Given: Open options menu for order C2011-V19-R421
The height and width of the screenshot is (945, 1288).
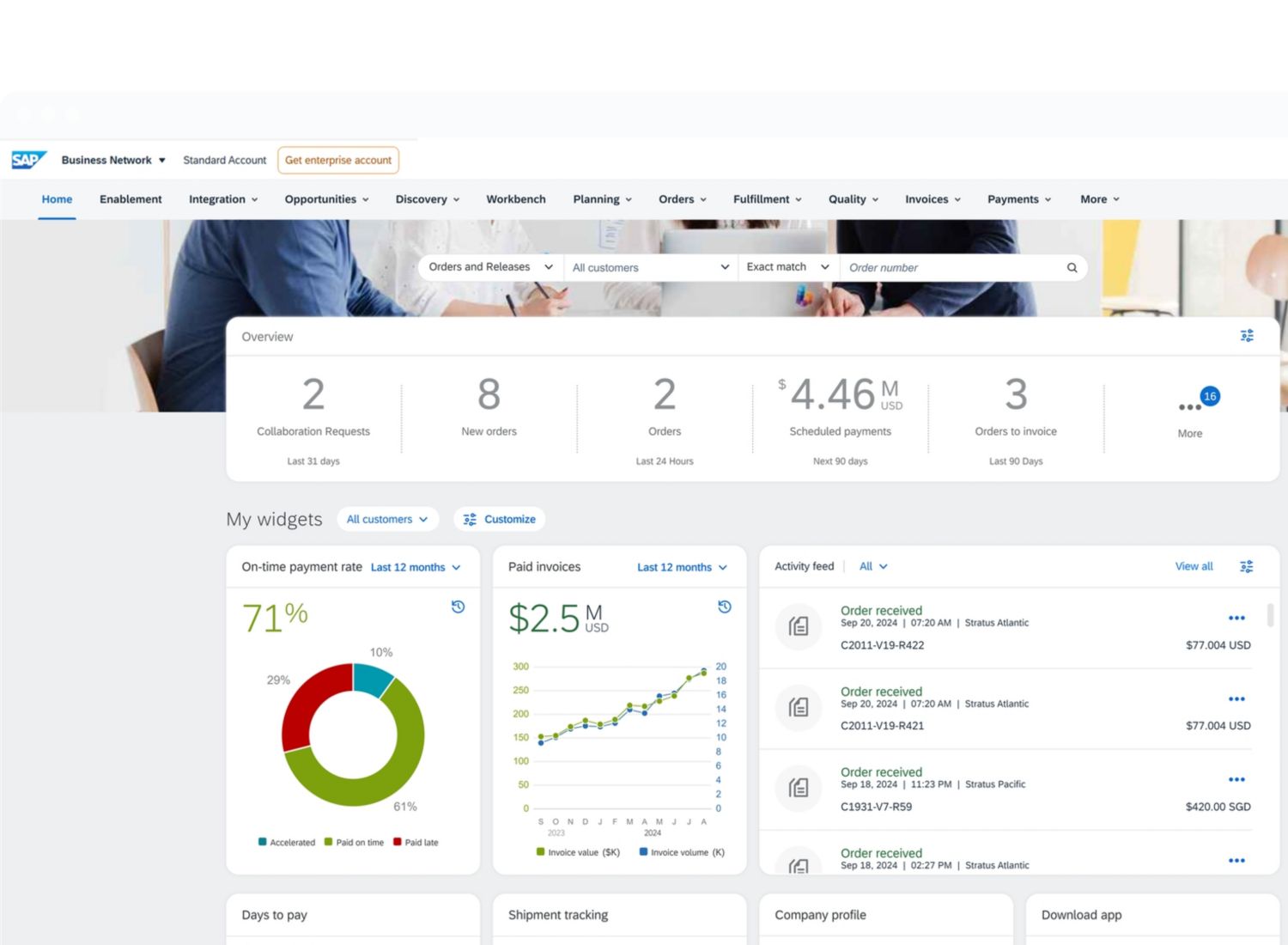Looking at the screenshot, I should [1236, 698].
